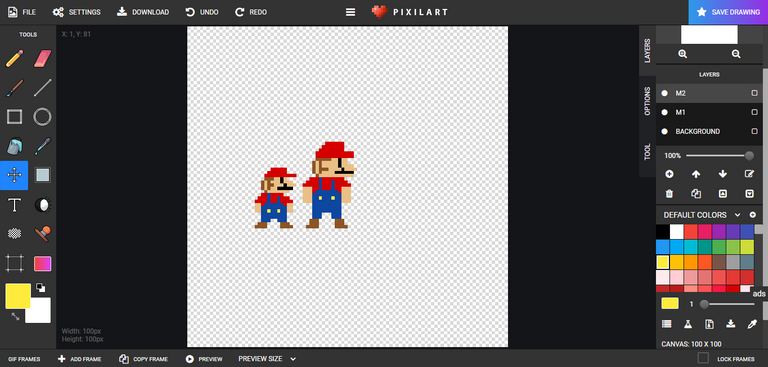Select the Rectangle shape tool

(14, 117)
